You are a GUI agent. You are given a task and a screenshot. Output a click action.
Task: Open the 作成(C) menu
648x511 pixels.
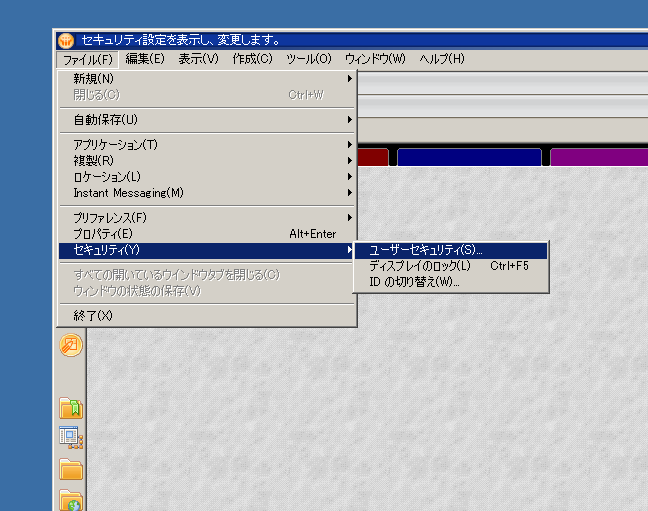point(253,59)
